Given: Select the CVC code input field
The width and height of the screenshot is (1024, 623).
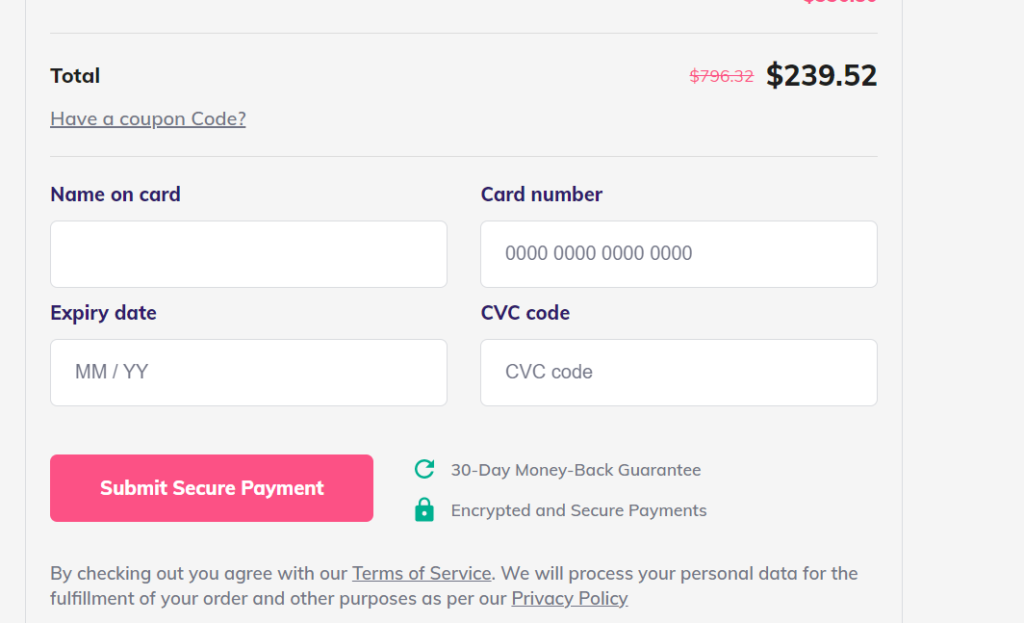Looking at the screenshot, I should point(679,372).
